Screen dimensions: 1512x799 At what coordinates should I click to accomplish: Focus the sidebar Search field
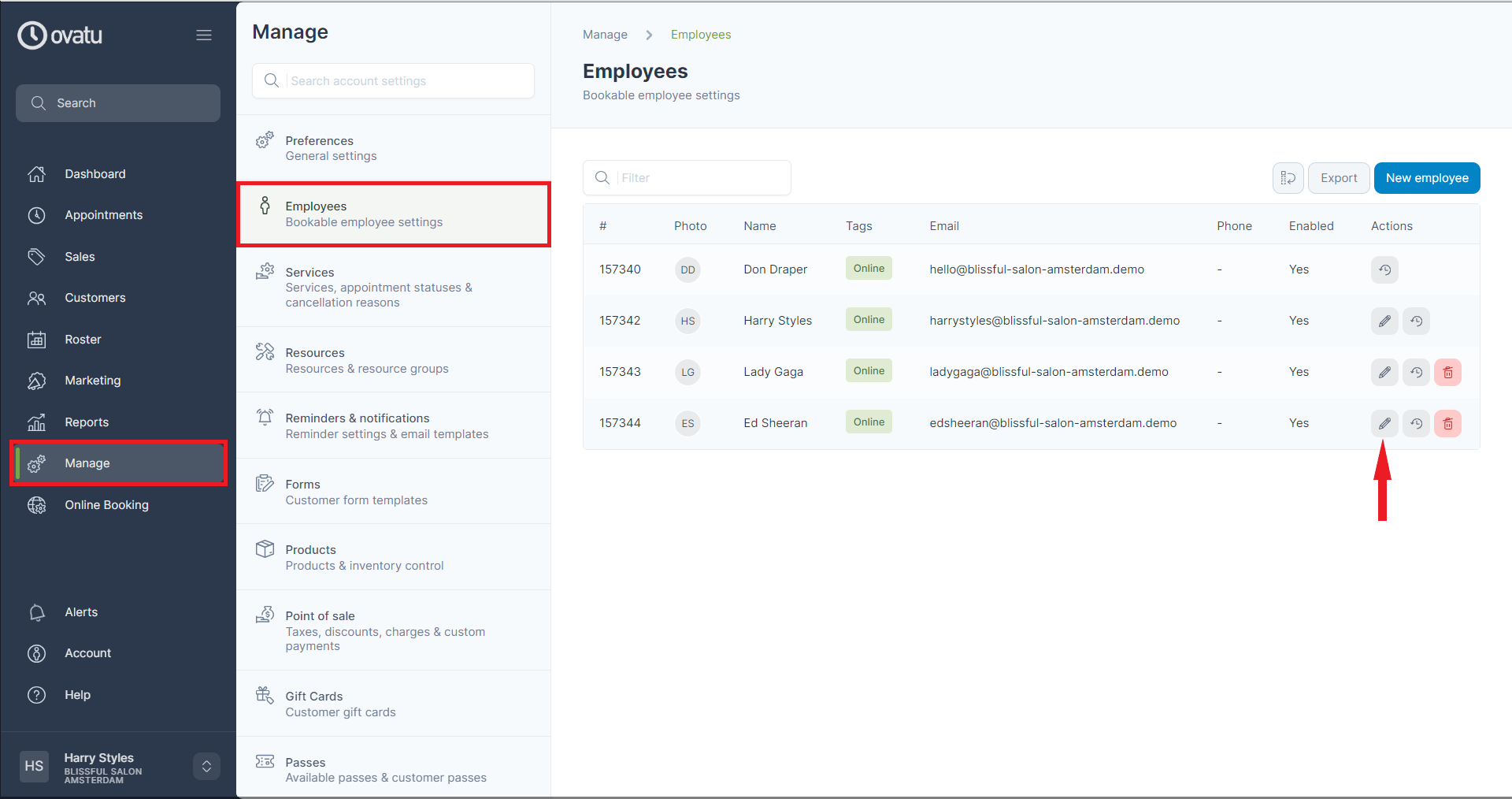pos(118,103)
